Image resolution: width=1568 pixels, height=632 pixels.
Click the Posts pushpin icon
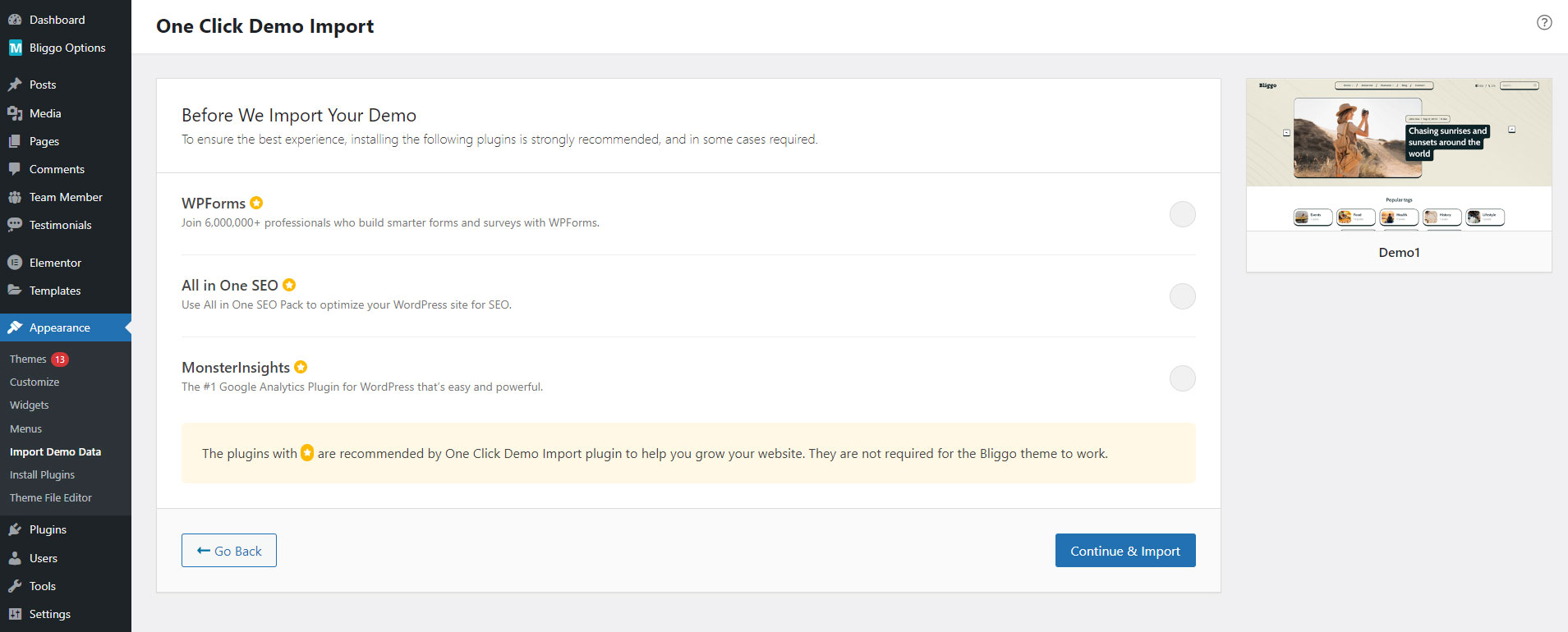click(15, 85)
